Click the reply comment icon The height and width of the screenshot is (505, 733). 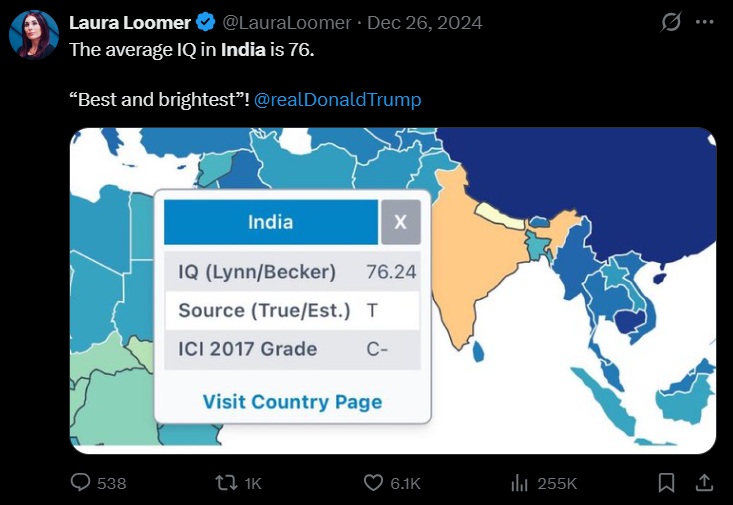(x=81, y=483)
